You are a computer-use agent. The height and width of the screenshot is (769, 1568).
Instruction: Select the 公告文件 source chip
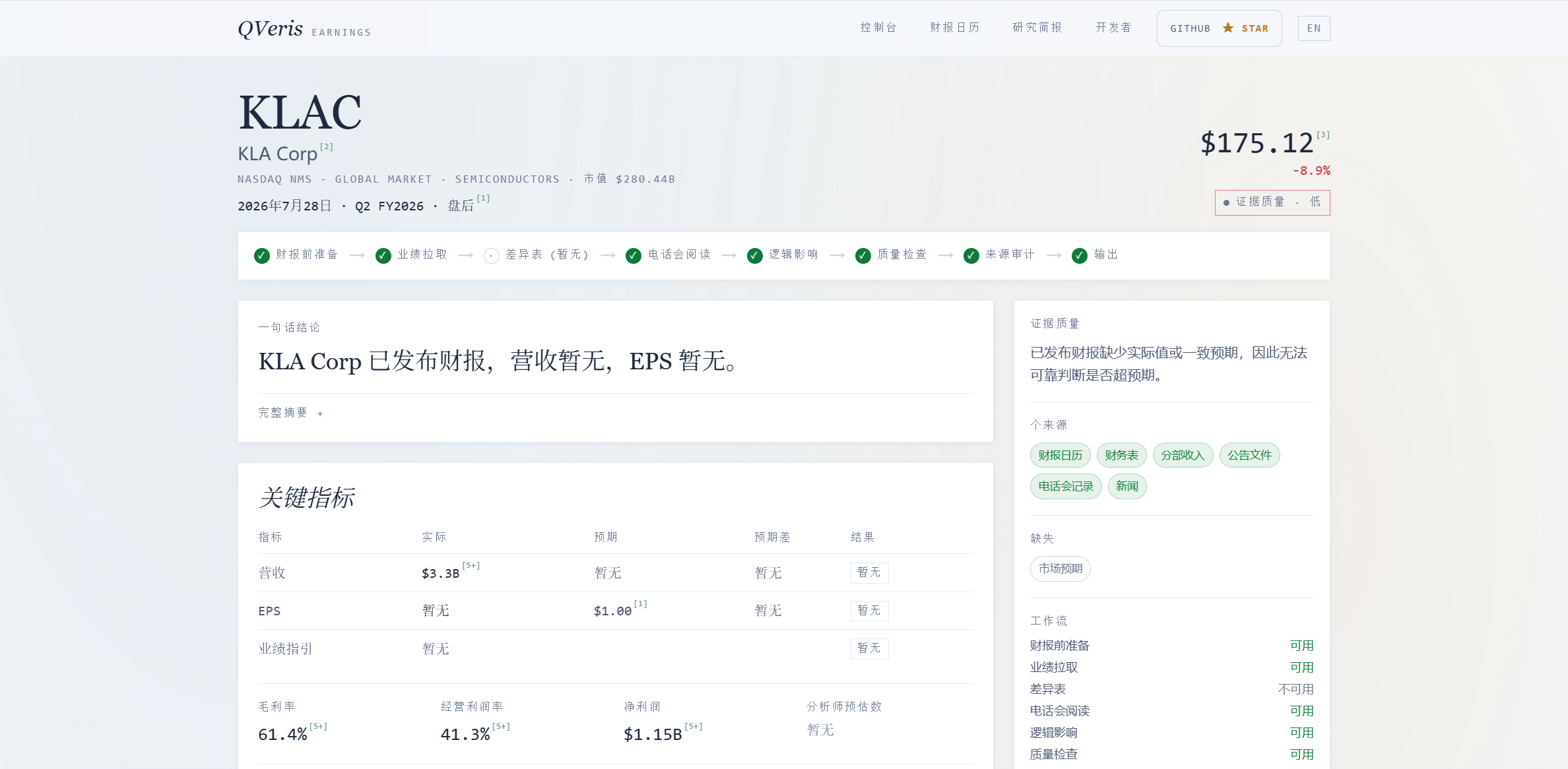coord(1250,455)
